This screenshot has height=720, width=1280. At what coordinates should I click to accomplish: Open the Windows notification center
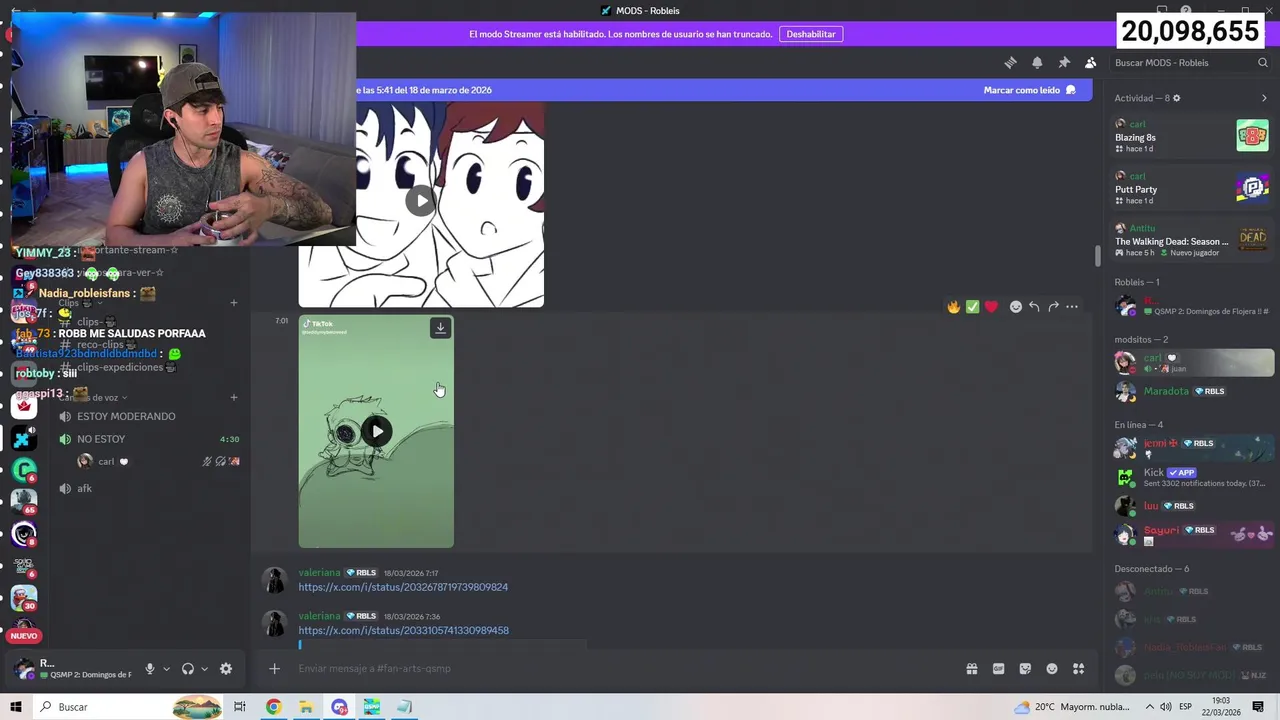tap(1259, 707)
